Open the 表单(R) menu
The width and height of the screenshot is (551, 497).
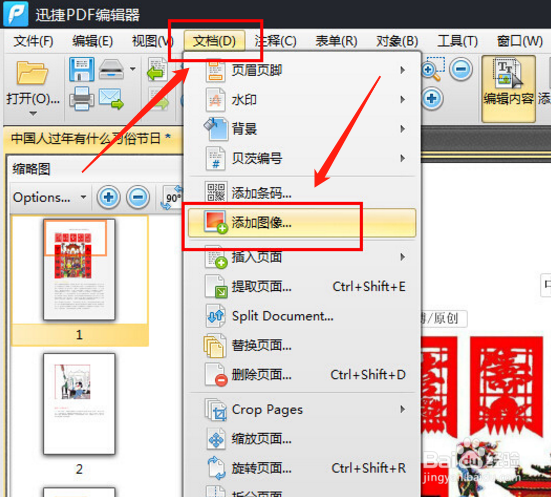336,41
